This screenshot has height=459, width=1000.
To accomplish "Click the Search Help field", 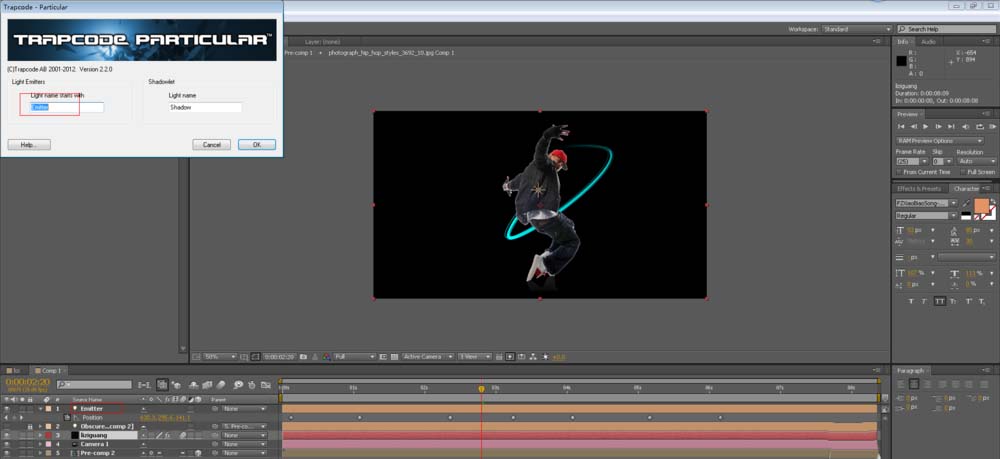I will [x=946, y=29].
